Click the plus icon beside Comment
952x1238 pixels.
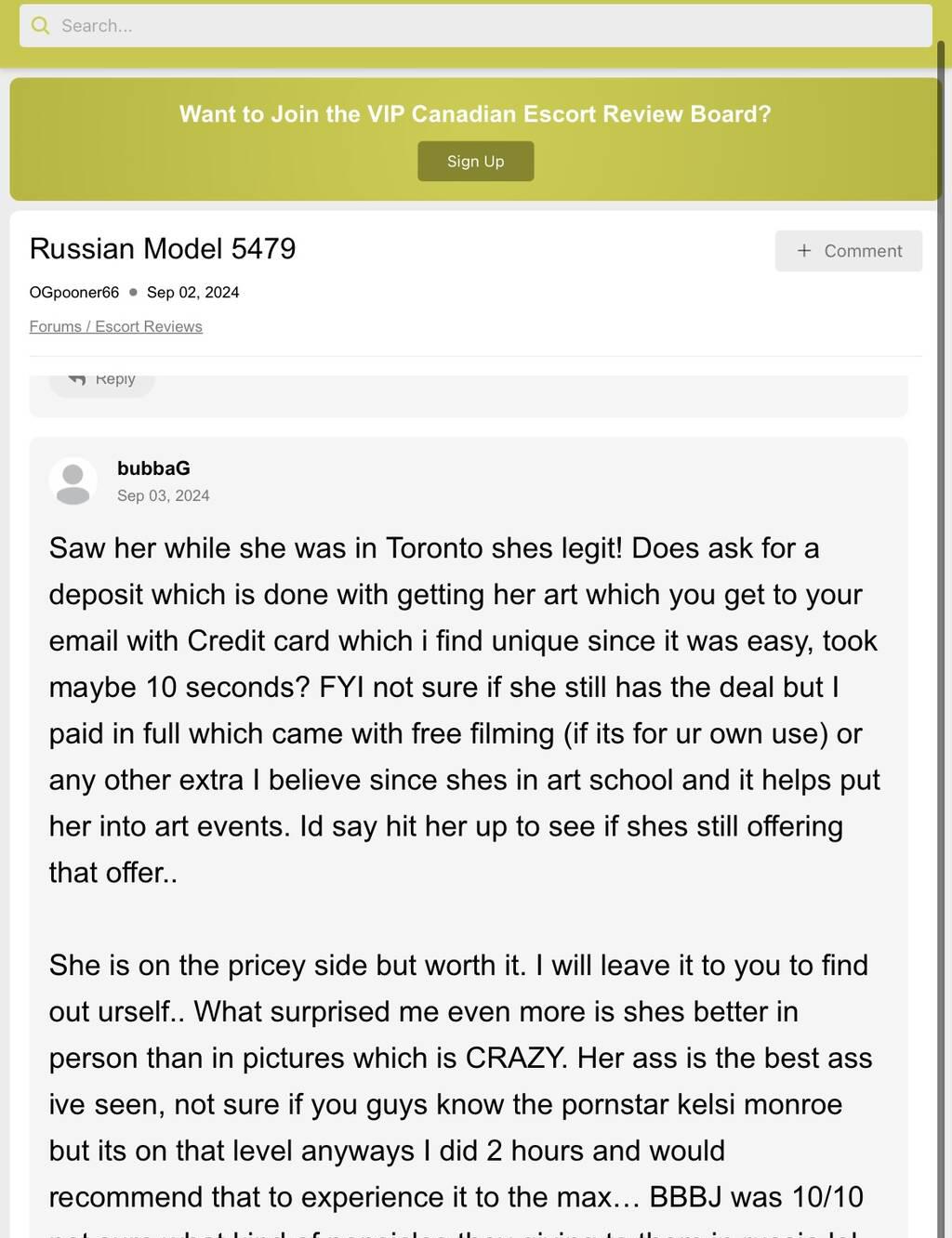pos(804,251)
